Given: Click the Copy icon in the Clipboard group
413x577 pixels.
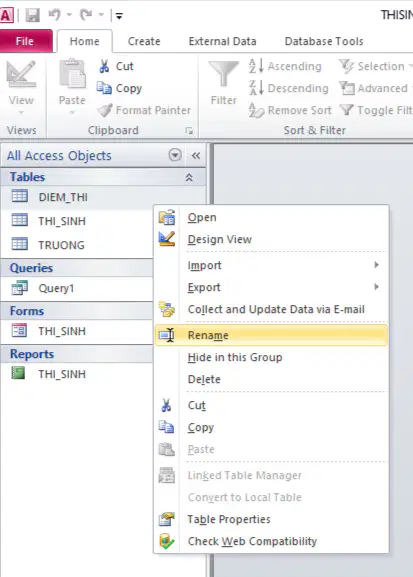Looking at the screenshot, I should click(x=104, y=88).
